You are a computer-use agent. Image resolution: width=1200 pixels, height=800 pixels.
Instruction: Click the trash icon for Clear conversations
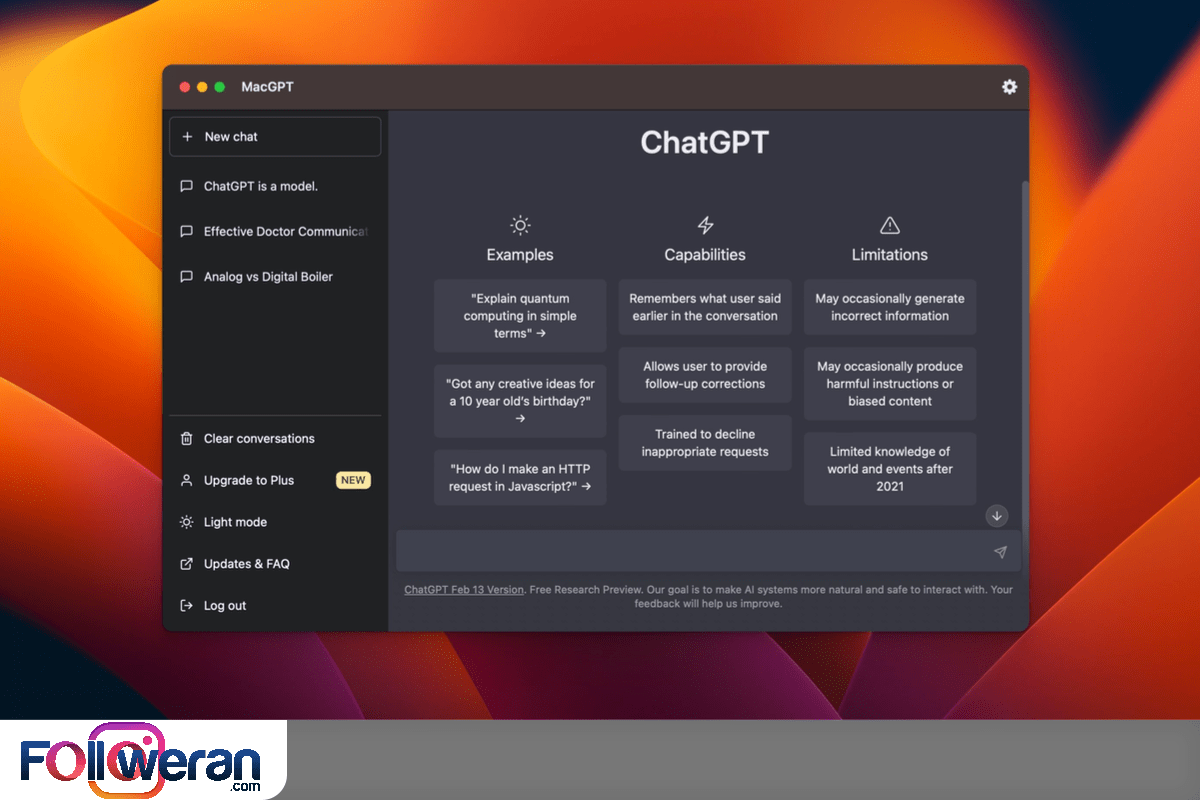click(186, 439)
